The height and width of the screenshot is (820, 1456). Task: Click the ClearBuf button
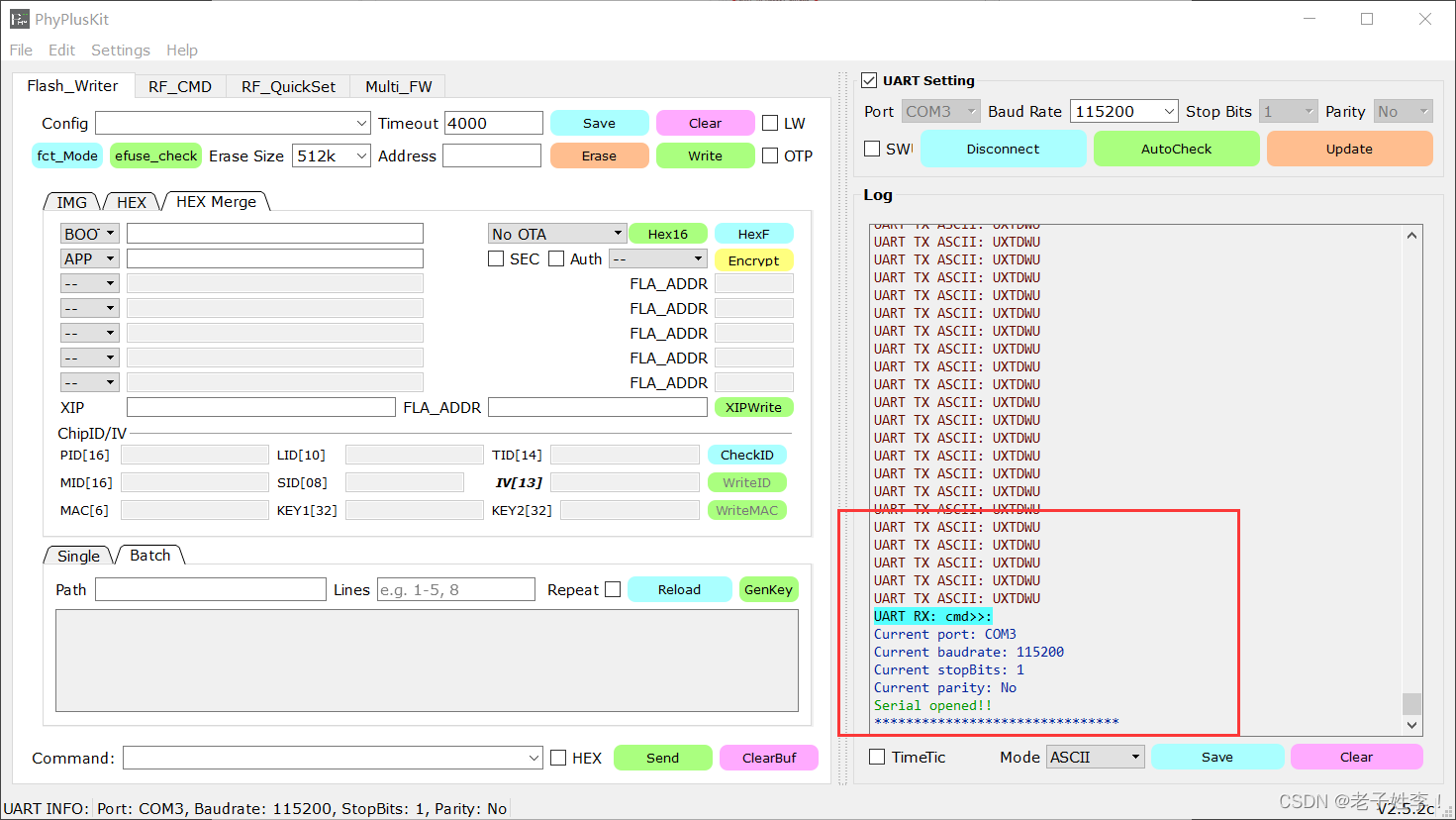pos(769,758)
